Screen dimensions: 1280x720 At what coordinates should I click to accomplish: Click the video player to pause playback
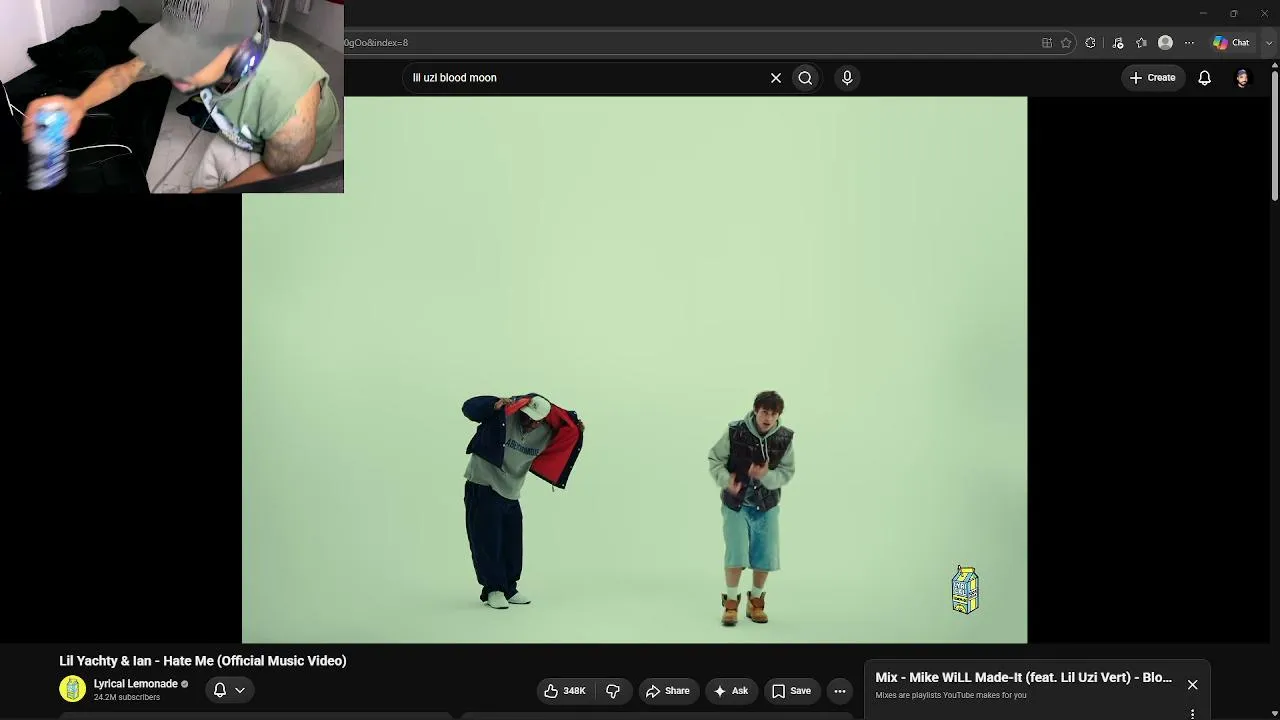coord(634,370)
